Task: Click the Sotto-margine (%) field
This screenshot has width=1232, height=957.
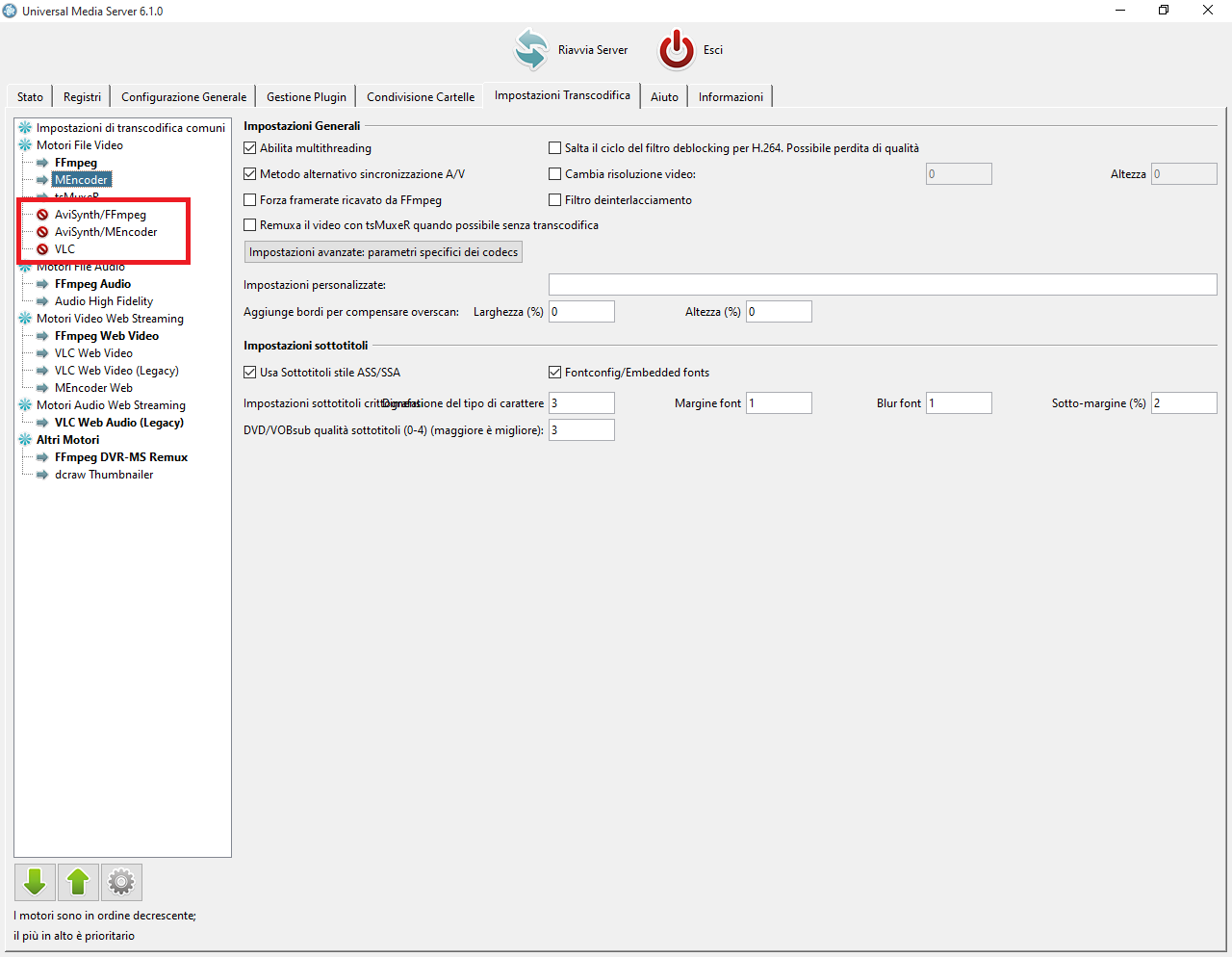Action: (1184, 403)
